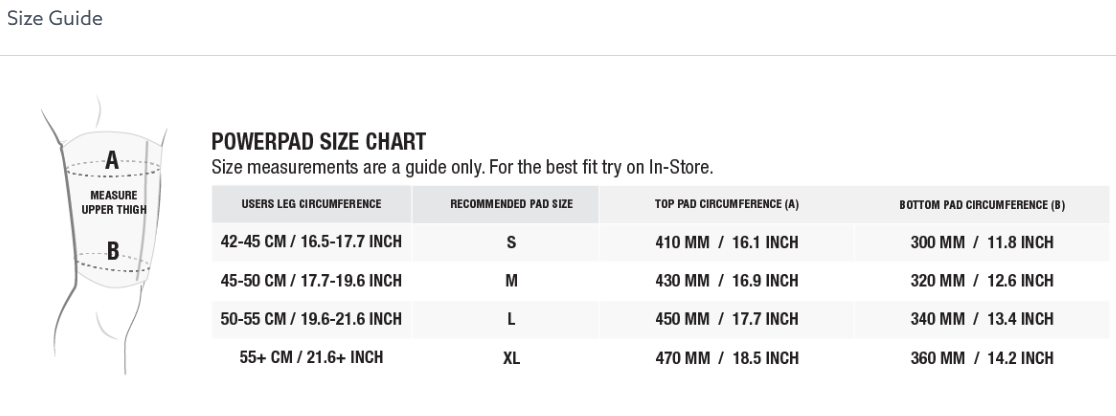Image resolution: width=1116 pixels, height=416 pixels.
Task: Click the Size Guide heading
Action: click(55, 19)
